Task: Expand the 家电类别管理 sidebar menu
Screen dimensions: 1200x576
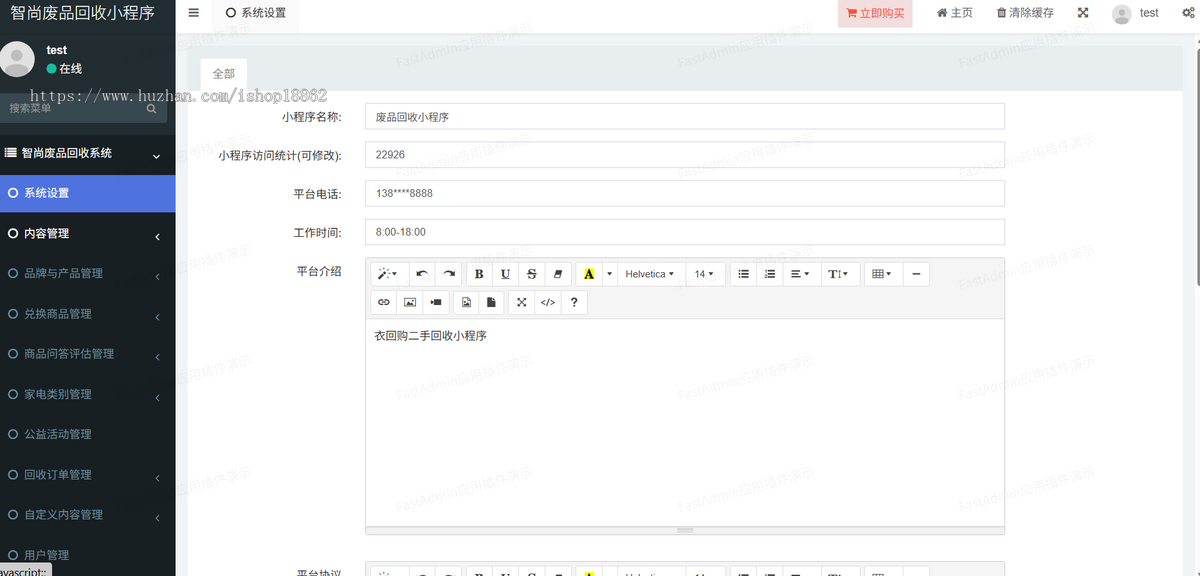Action: (x=87, y=394)
